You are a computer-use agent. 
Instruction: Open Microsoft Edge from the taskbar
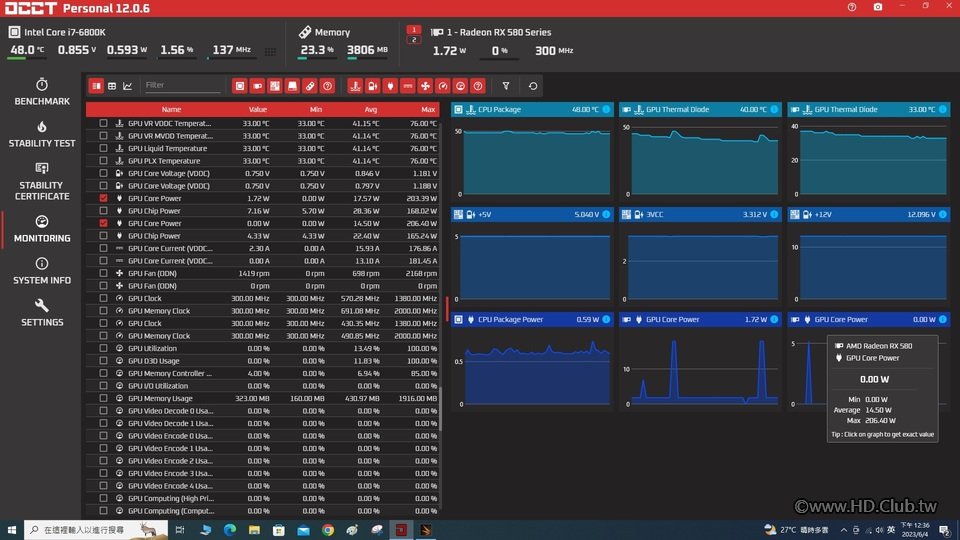[x=230, y=530]
